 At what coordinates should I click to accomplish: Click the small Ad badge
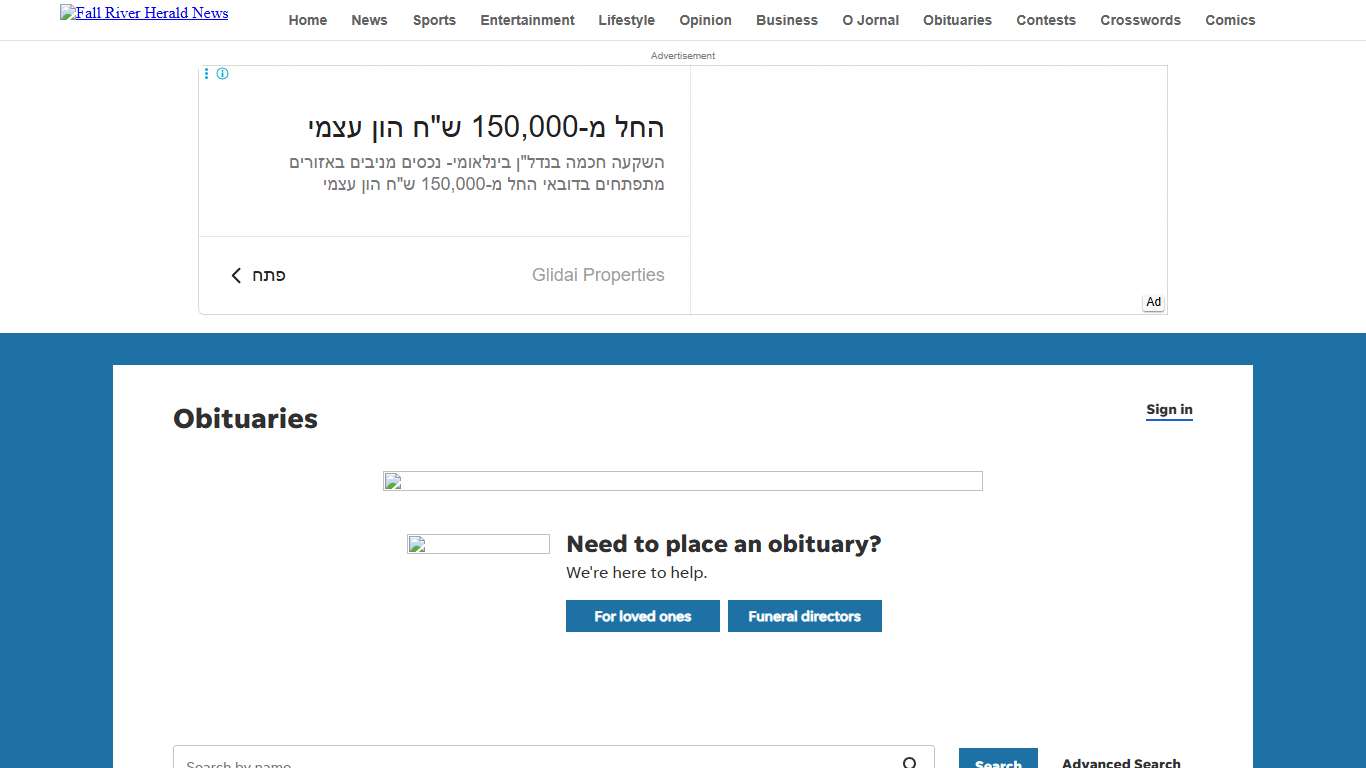click(x=1153, y=302)
